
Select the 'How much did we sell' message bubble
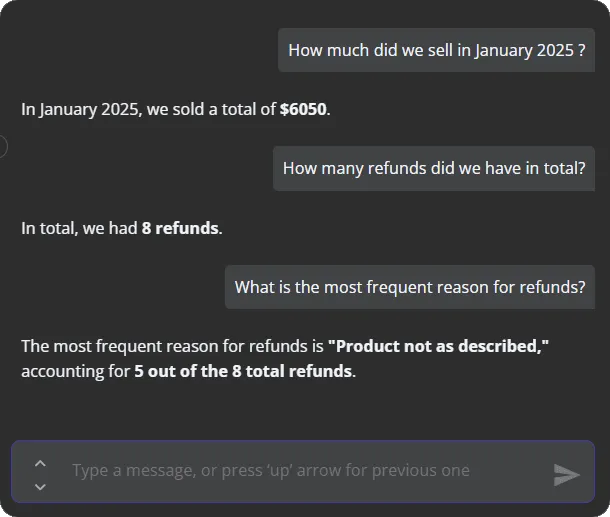[436, 50]
